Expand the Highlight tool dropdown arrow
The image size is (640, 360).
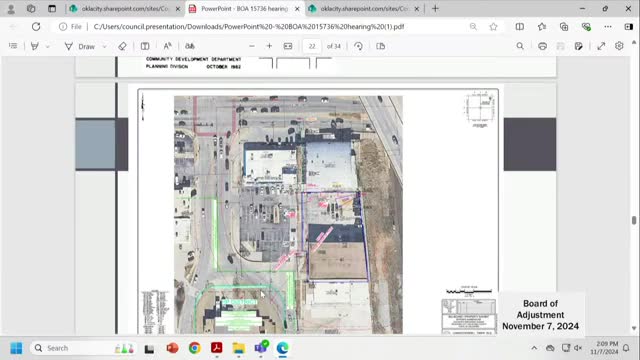pyautogui.click(x=48, y=47)
